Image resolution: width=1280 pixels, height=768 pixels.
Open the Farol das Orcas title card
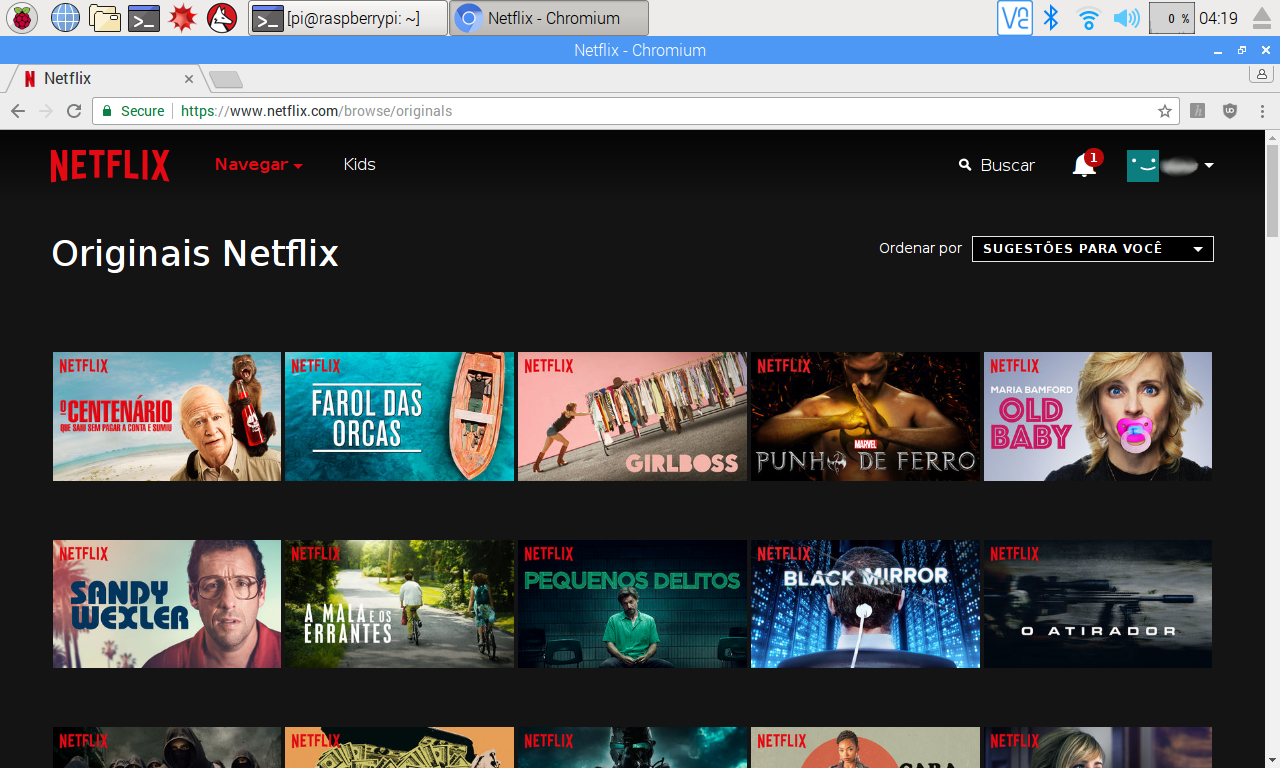400,416
